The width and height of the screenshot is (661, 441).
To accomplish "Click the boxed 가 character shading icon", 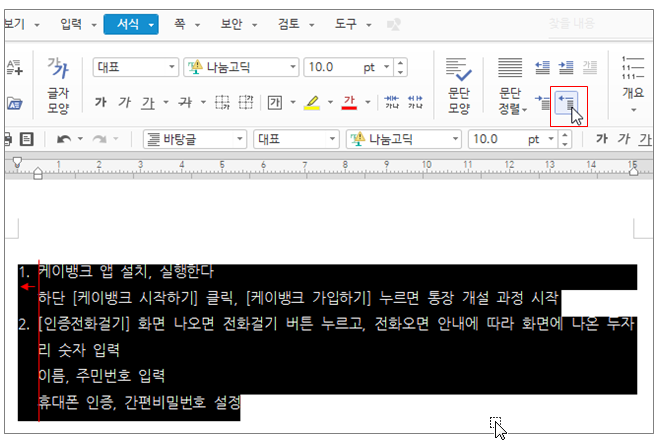I will (x=275, y=102).
